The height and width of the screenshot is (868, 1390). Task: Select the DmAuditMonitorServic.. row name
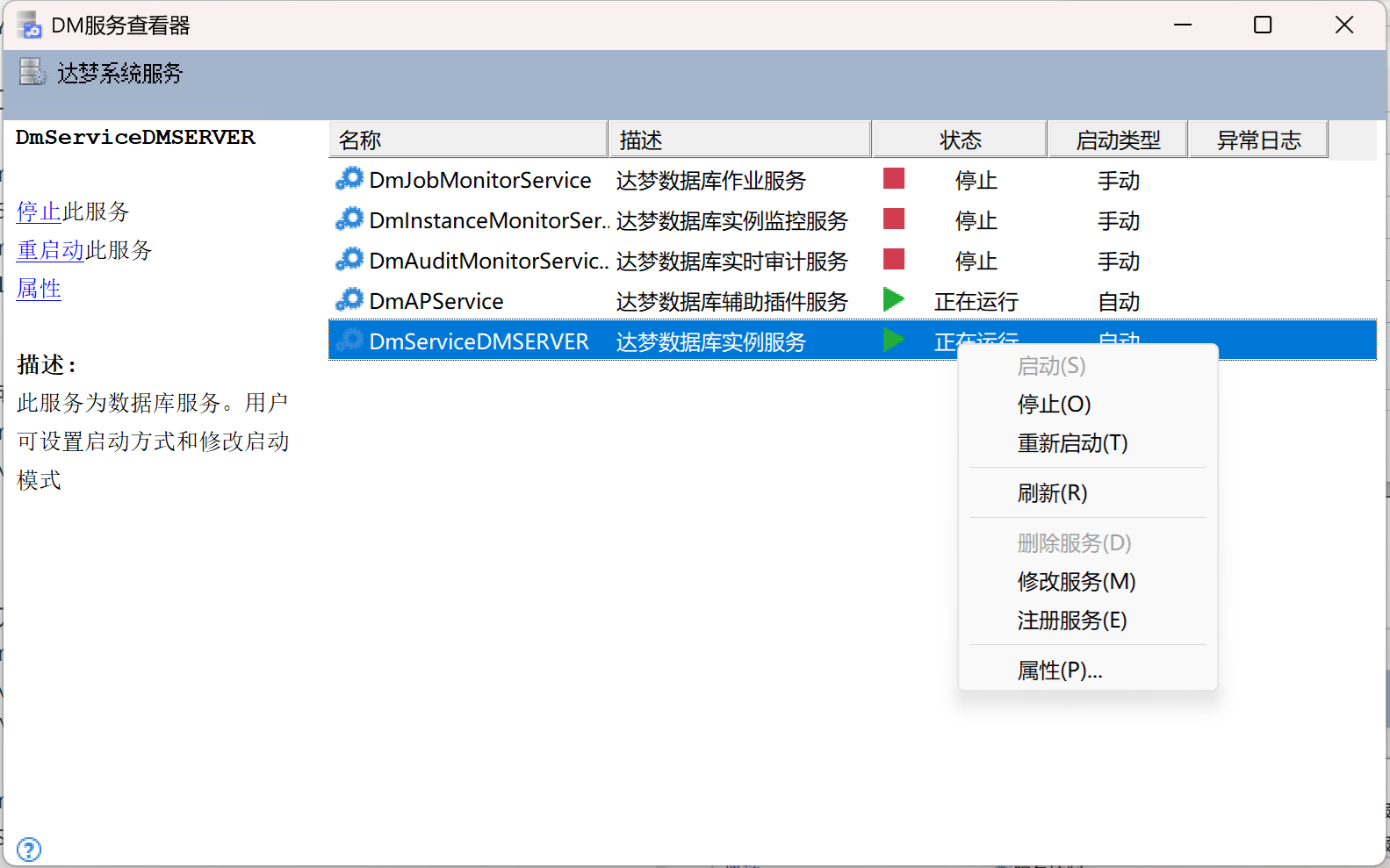pos(489,261)
